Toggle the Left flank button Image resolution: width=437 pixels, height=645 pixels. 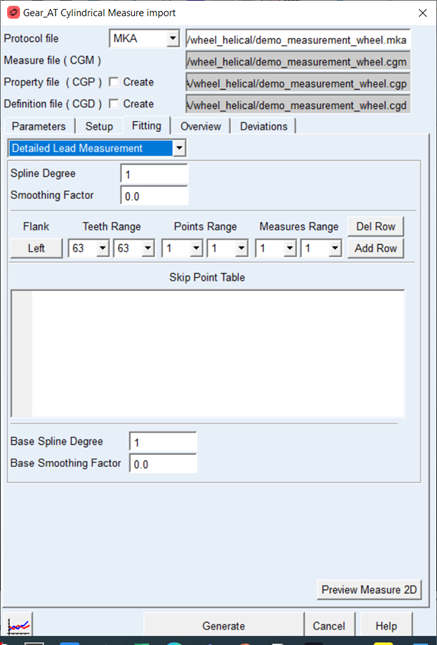coord(36,248)
